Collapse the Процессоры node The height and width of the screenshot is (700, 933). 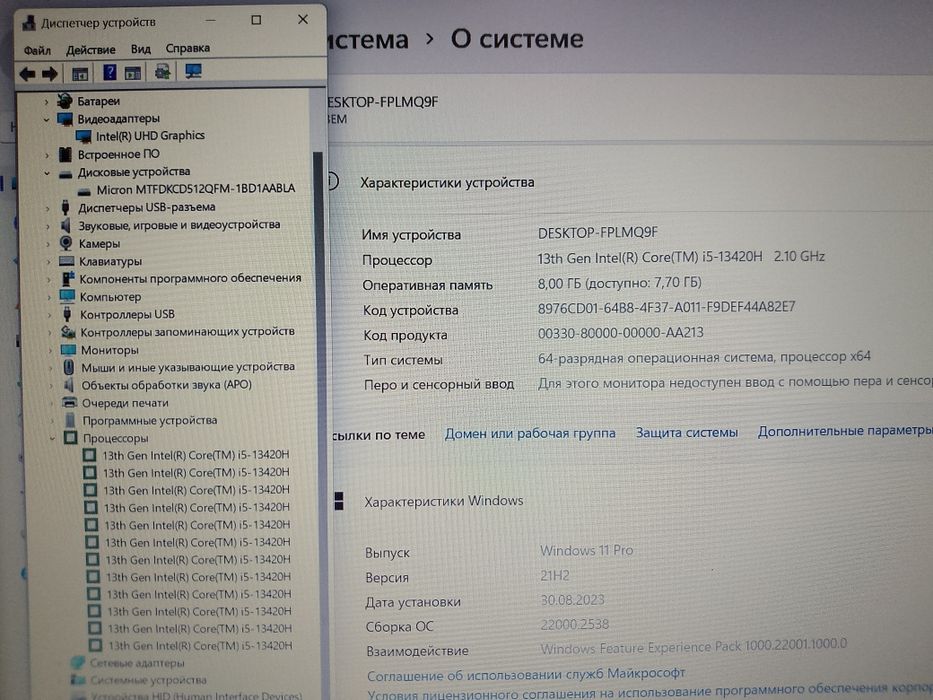pyautogui.click(x=52, y=439)
